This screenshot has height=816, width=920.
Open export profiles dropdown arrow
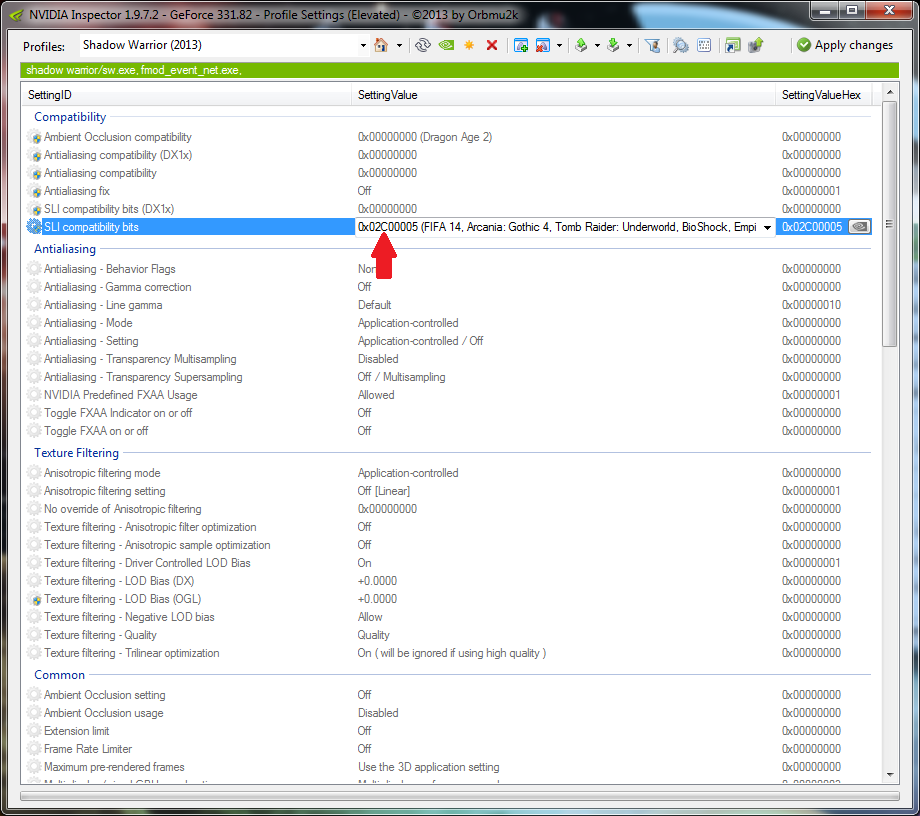(x=597, y=45)
